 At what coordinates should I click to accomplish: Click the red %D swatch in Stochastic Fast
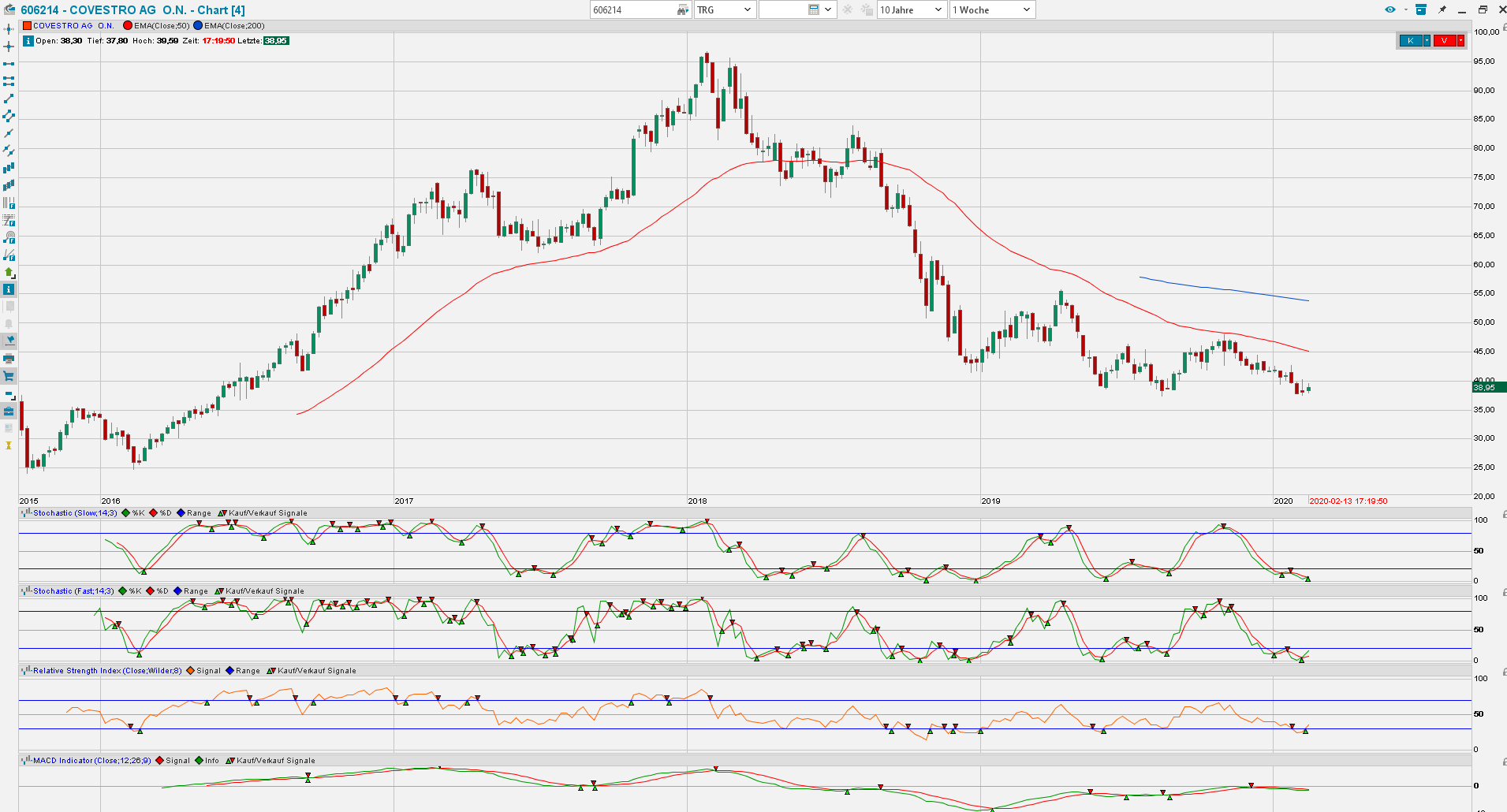tap(150, 591)
